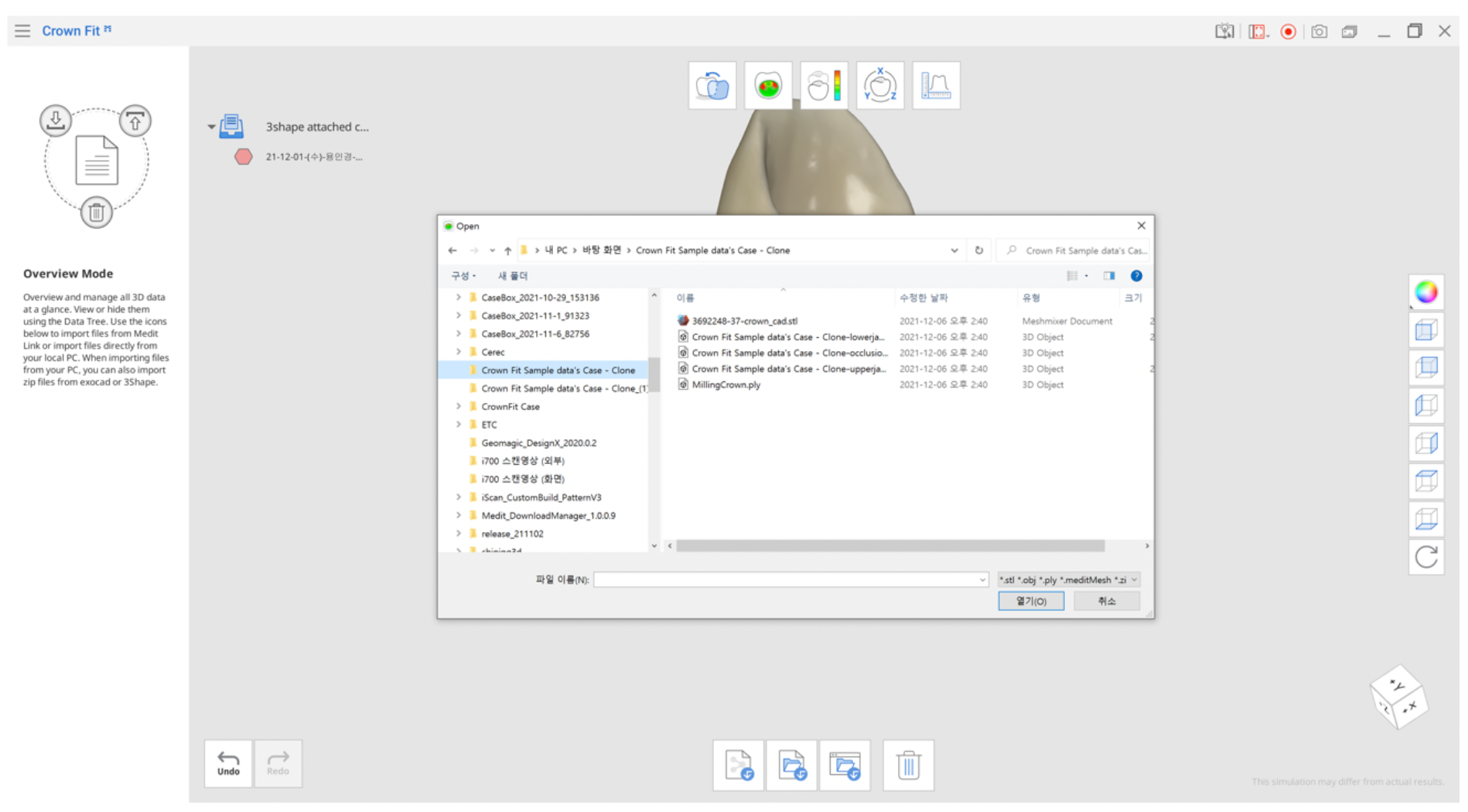
Task: Click the 3D orientation cube navigator
Action: [1398, 698]
